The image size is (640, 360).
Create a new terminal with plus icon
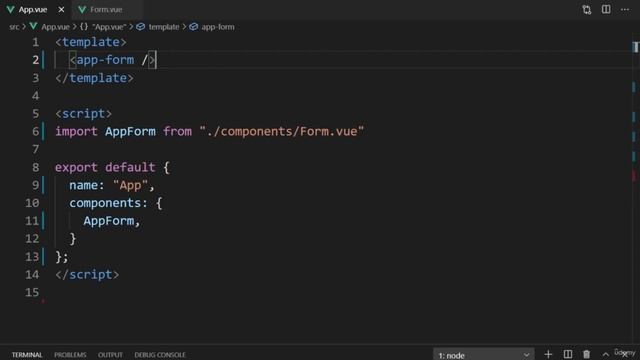[548, 354]
